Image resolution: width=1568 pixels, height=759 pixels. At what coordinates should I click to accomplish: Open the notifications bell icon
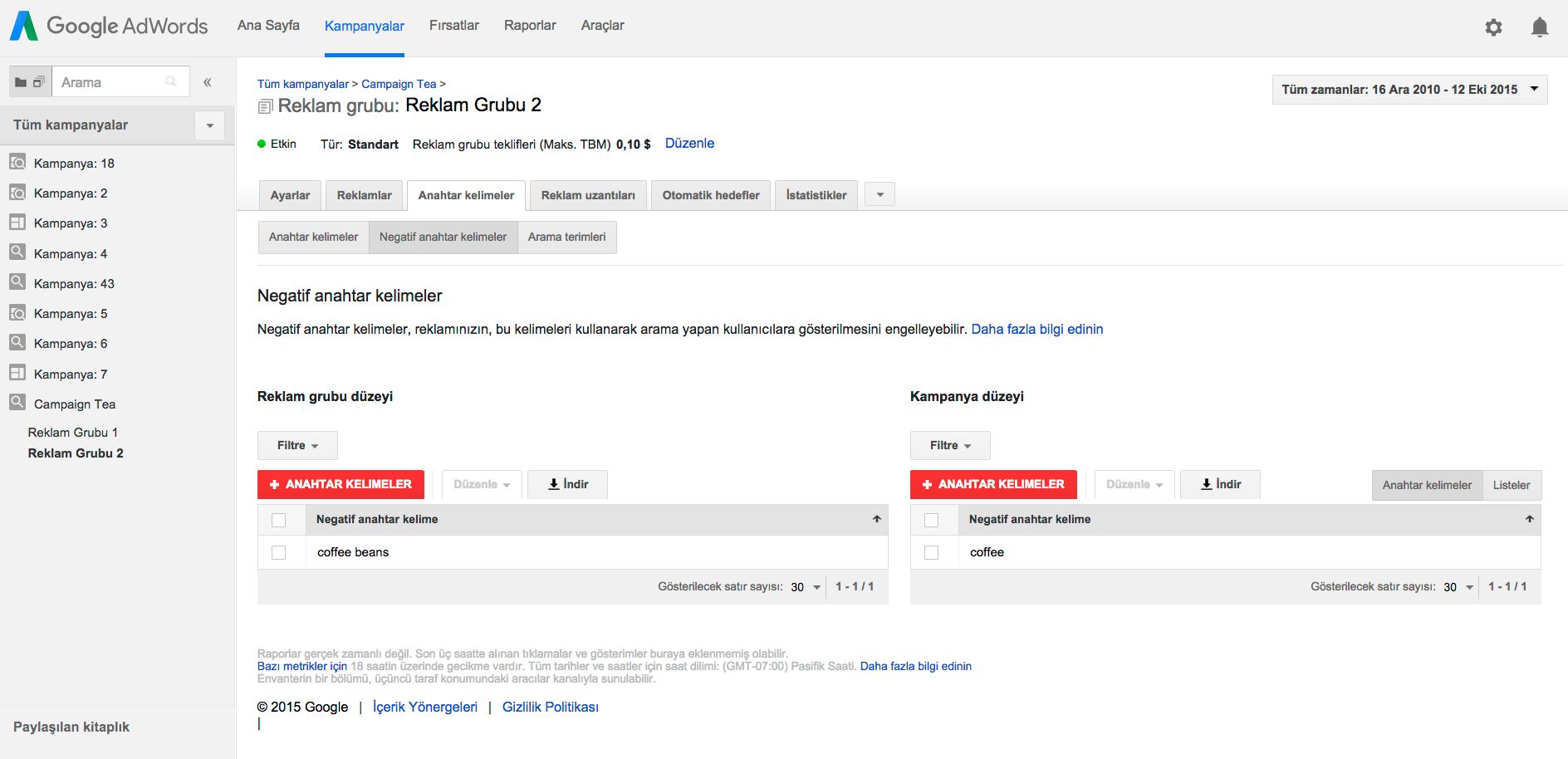tap(1540, 27)
